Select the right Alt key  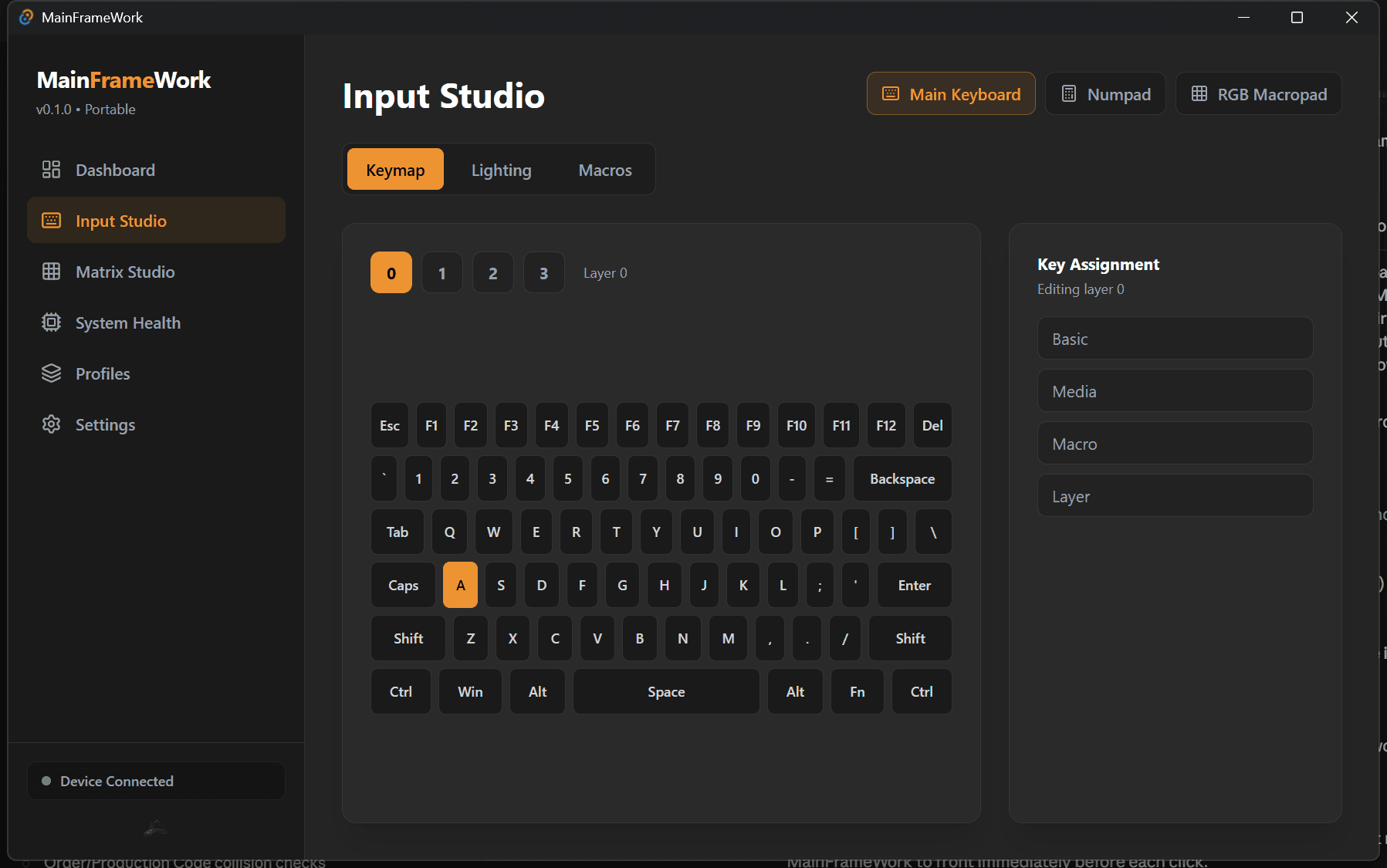(x=795, y=691)
